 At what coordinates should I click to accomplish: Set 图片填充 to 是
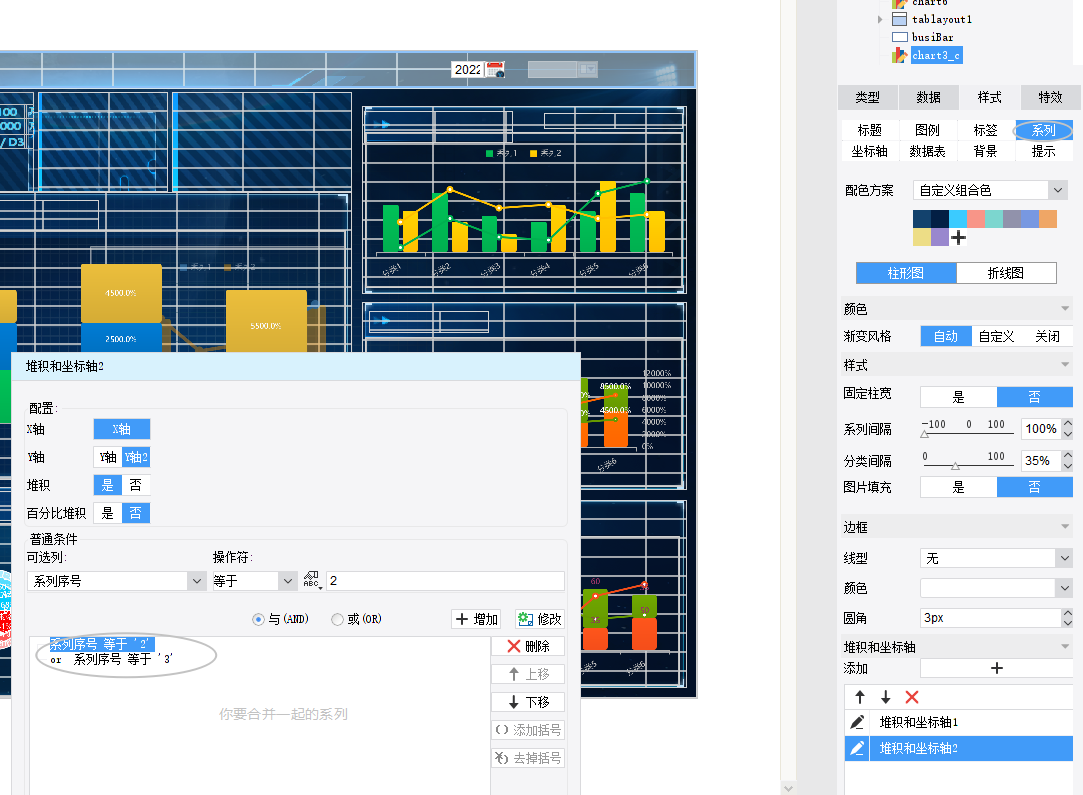tap(959, 487)
